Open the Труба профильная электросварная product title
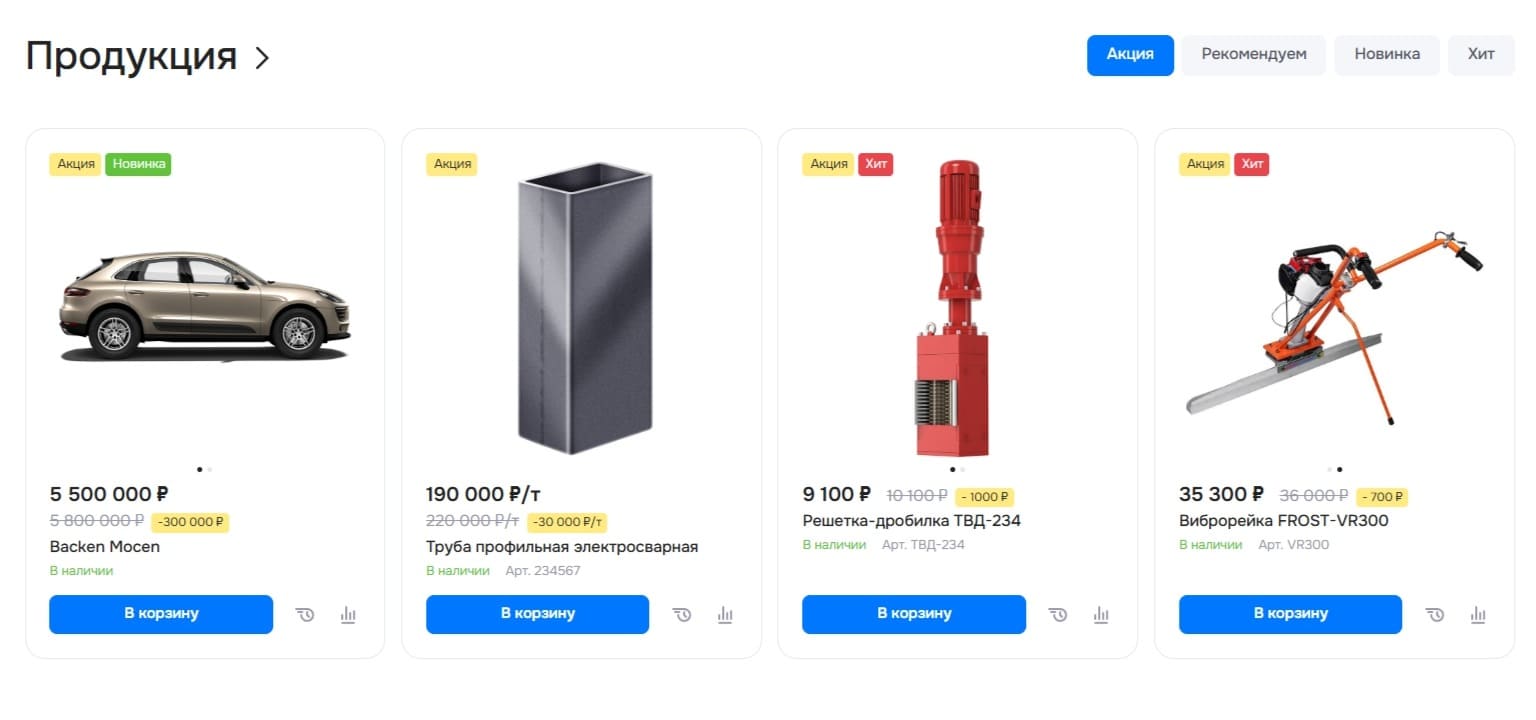This screenshot has height=720, width=1536. [x=562, y=547]
